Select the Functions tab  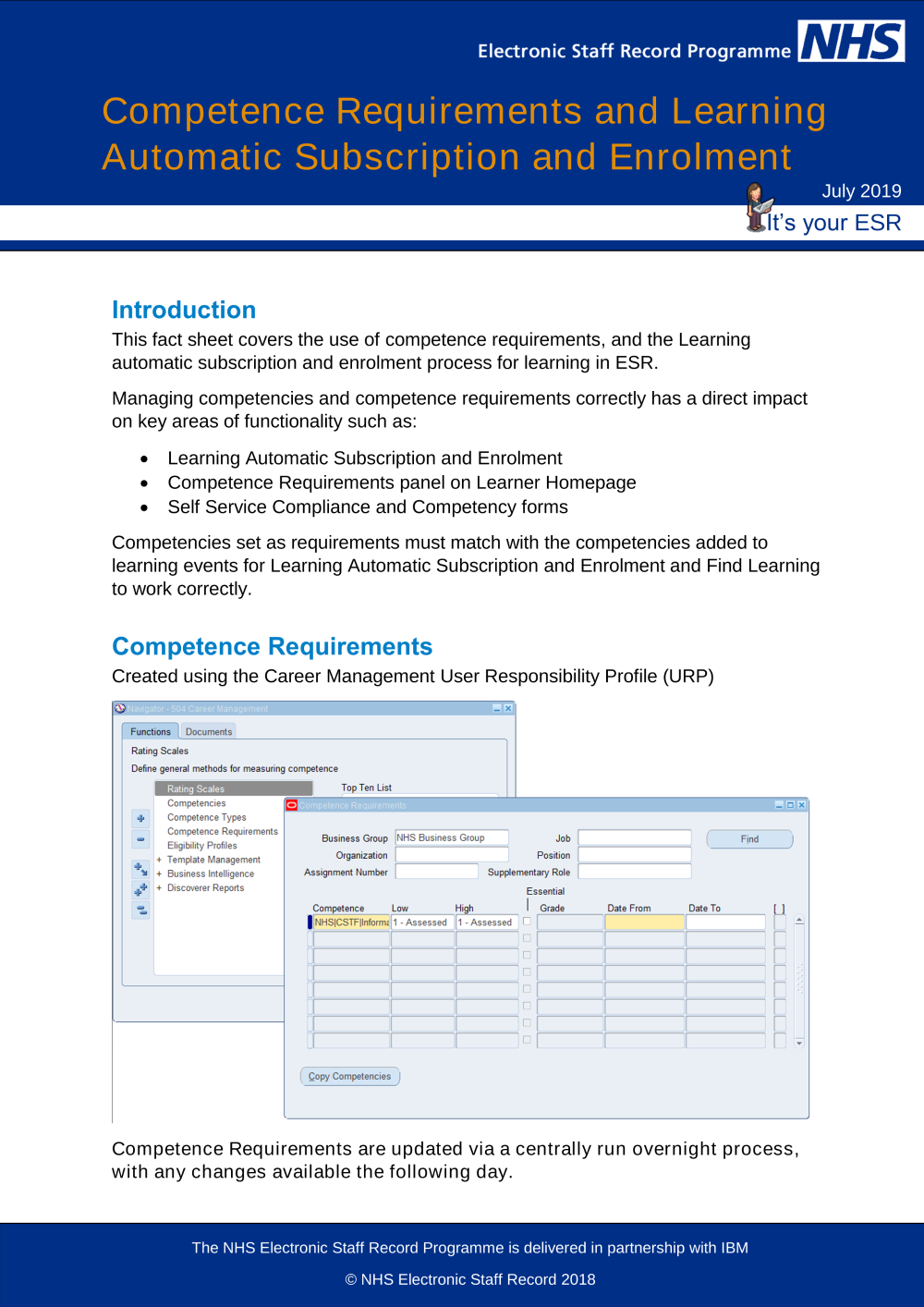(x=150, y=731)
